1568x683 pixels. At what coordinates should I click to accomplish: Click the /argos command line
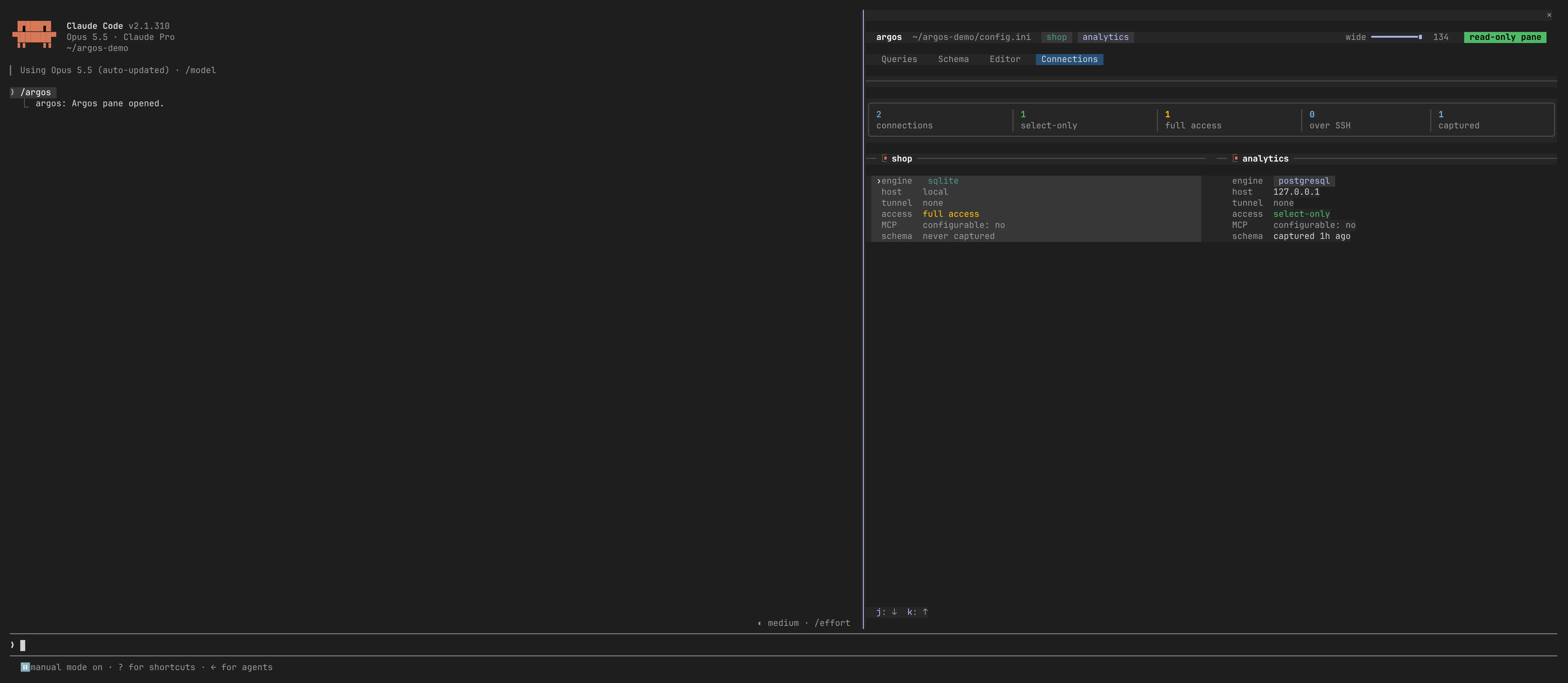35,92
